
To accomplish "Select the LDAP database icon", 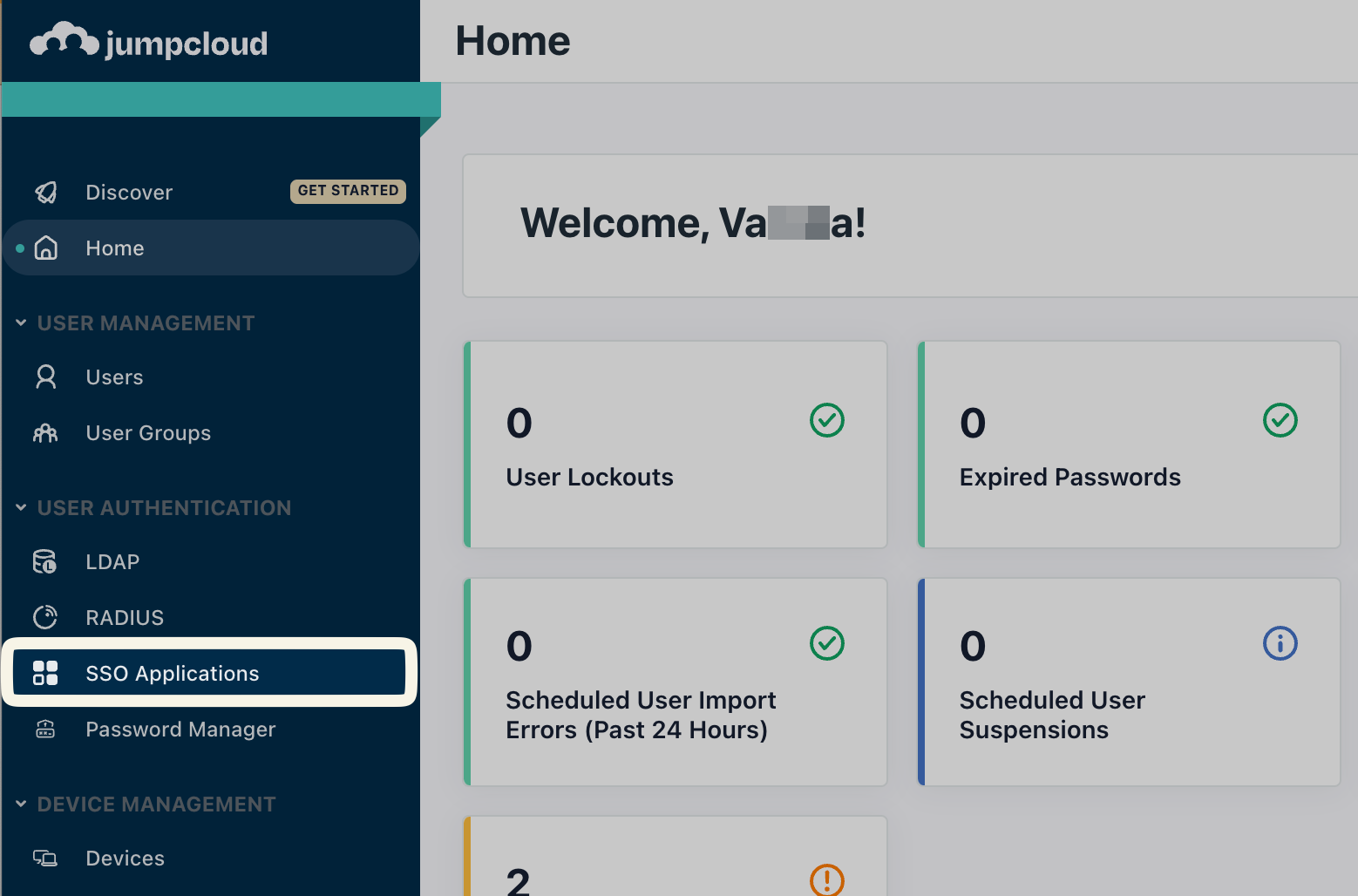I will tap(44, 561).
